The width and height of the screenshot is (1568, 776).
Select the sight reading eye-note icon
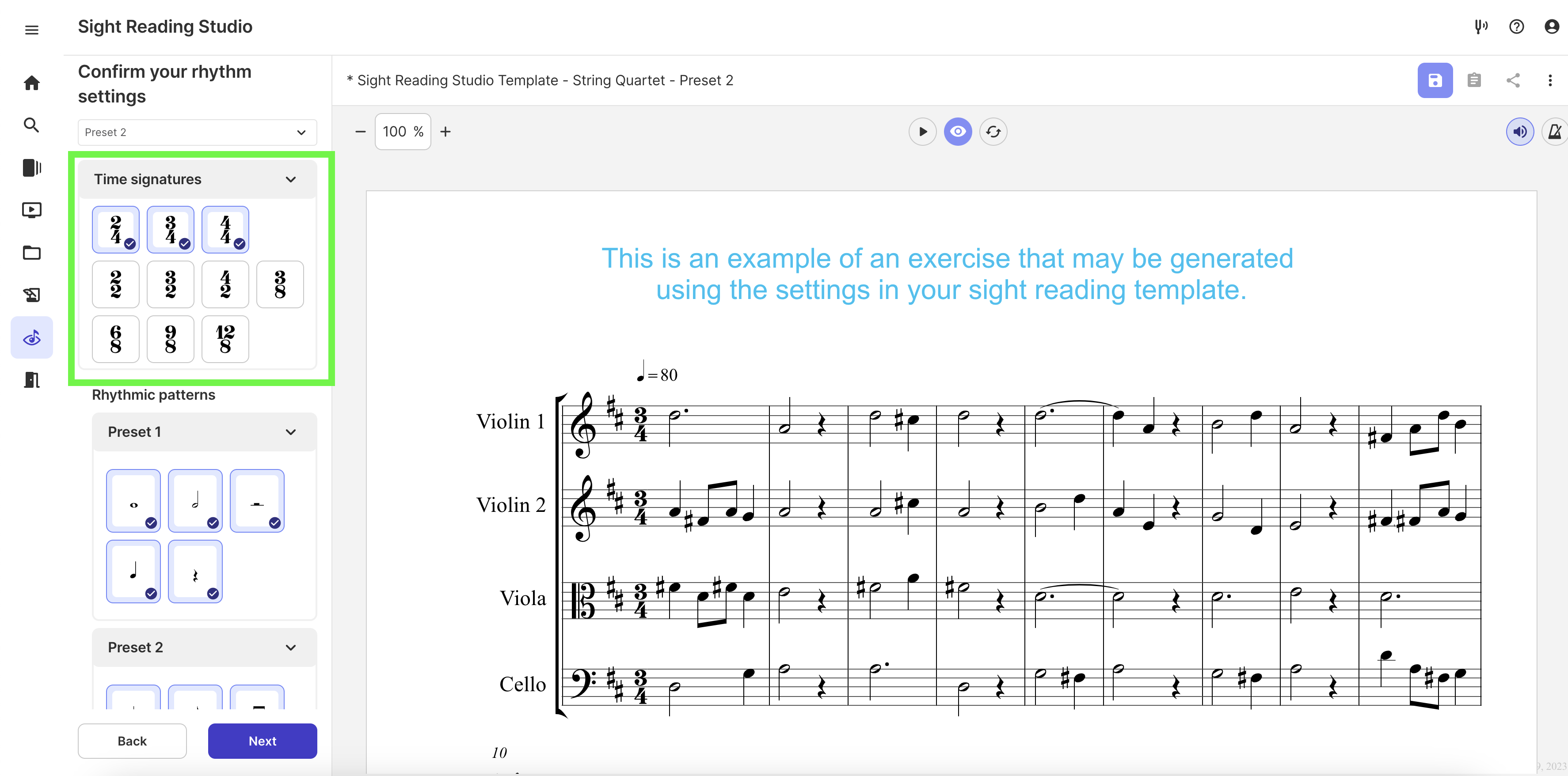tap(32, 337)
